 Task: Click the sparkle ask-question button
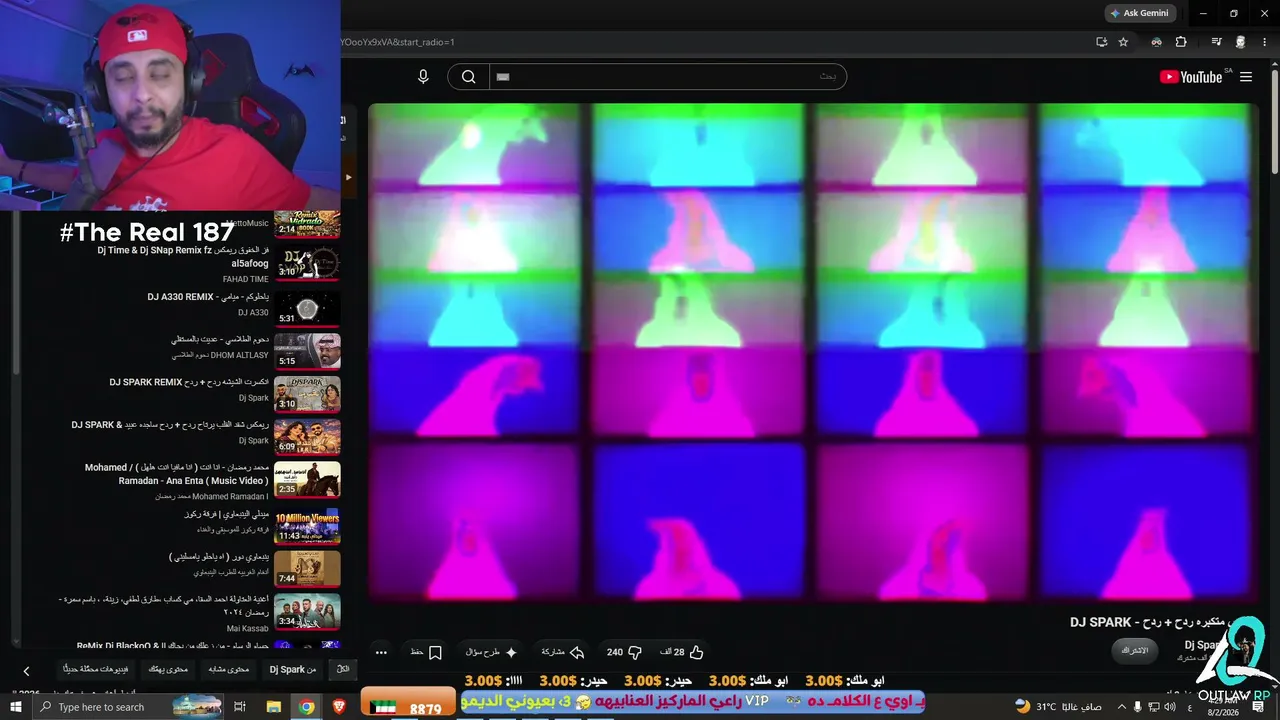coord(492,652)
